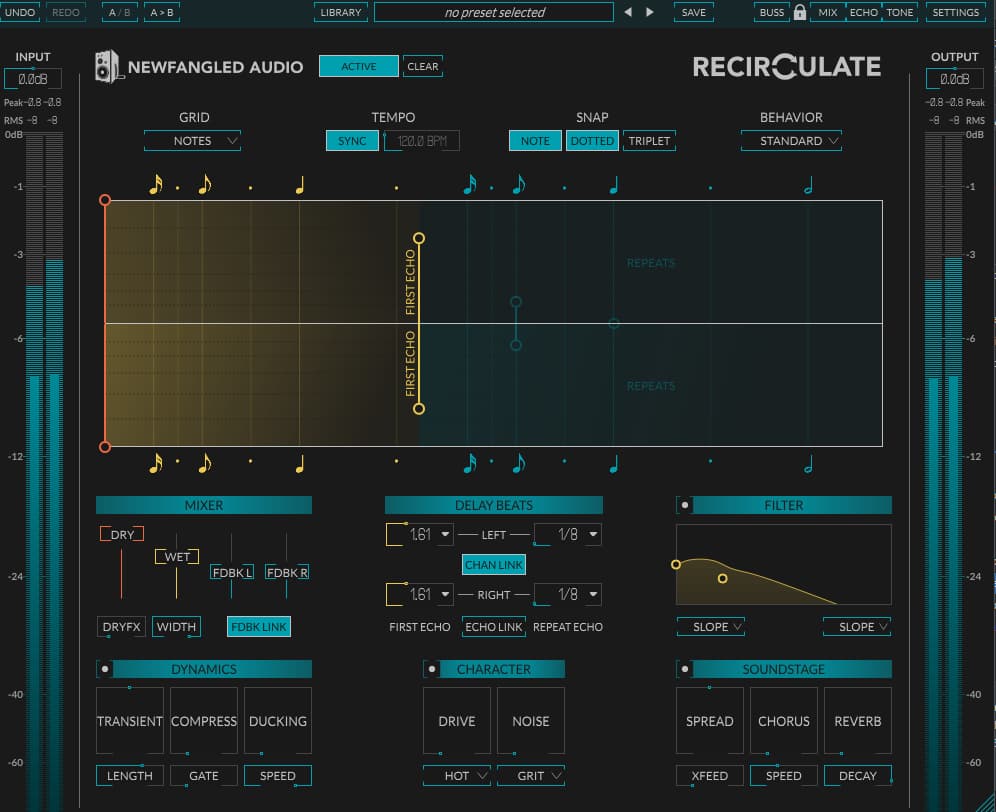The width and height of the screenshot is (996, 812).
Task: Click the filter curve inner control point
Action: (x=722, y=578)
